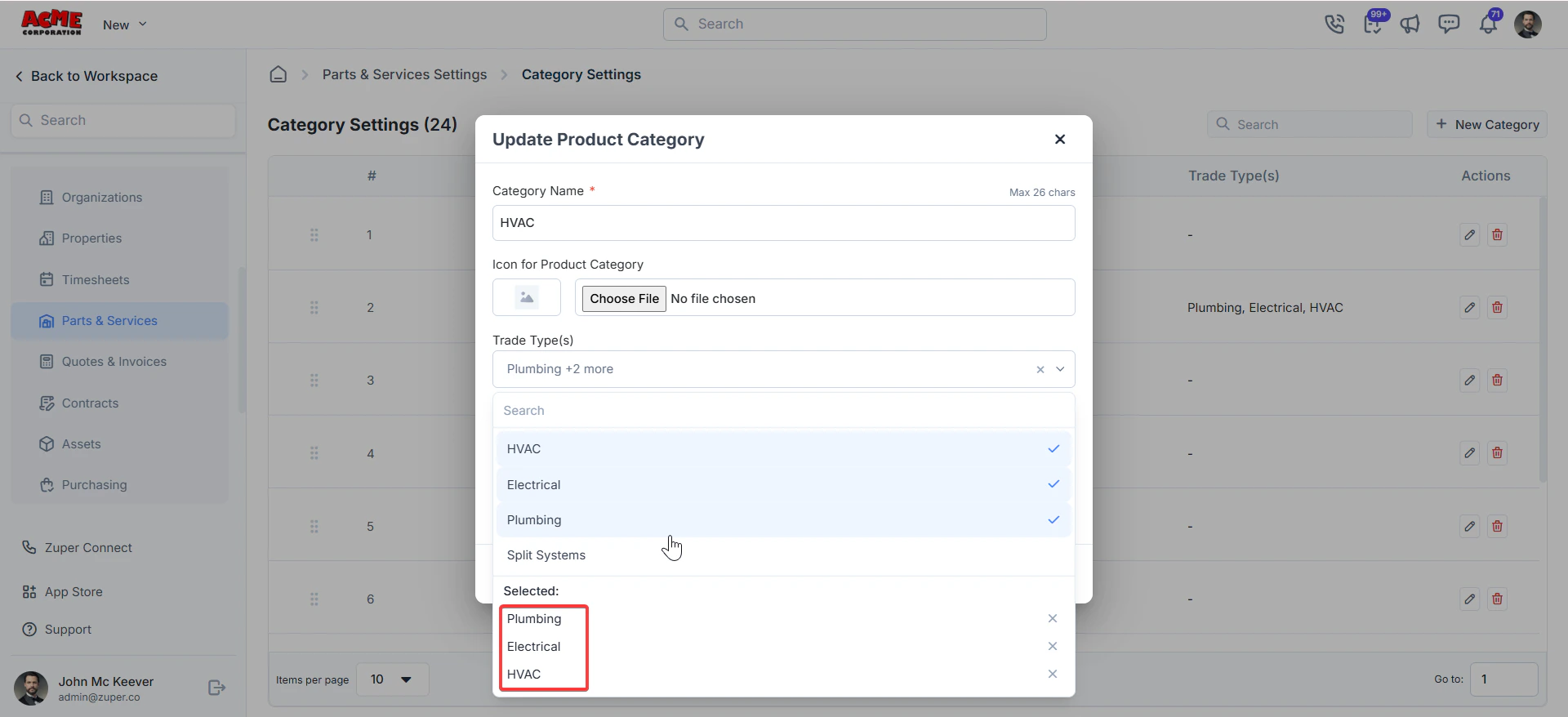
Task: Deselect the checked HVAC option
Action: pyautogui.click(x=783, y=449)
